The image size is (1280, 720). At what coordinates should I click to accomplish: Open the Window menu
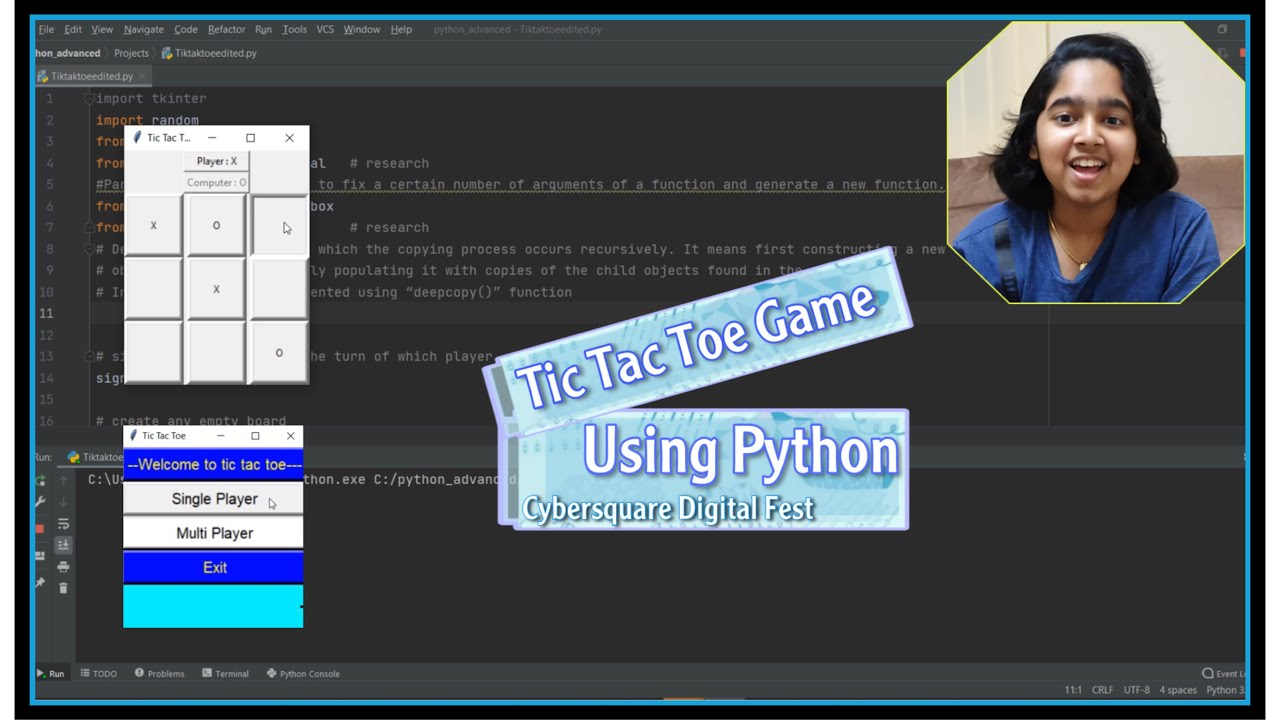tap(362, 29)
